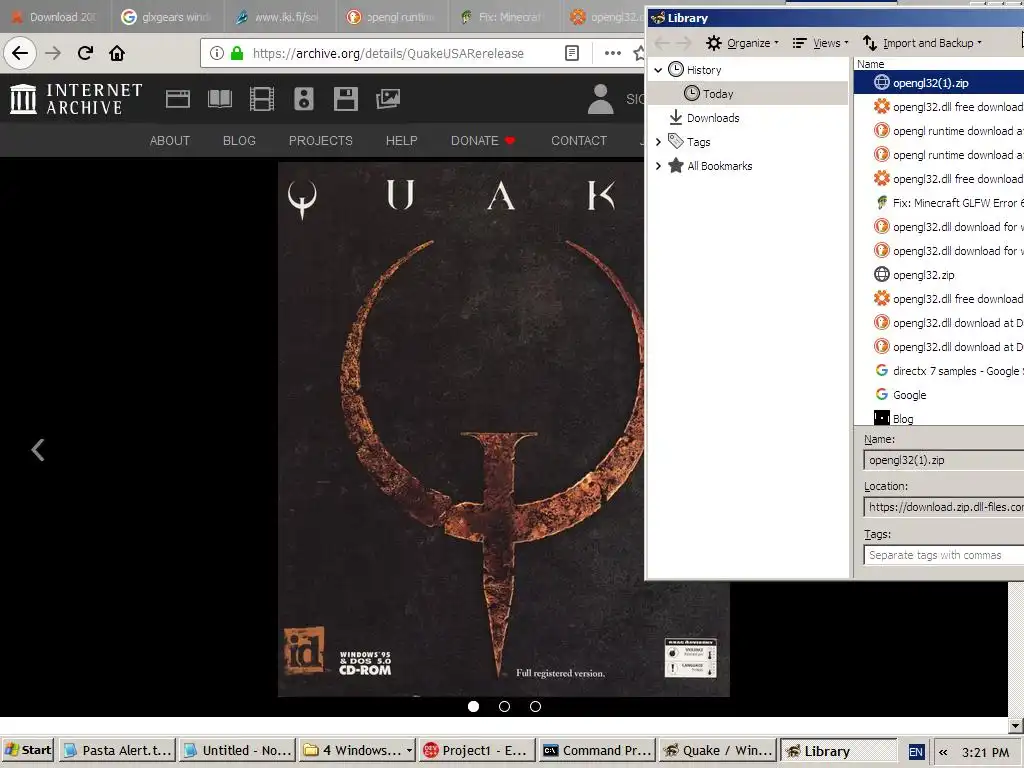Image resolution: width=1024 pixels, height=768 pixels.
Task: Click Library window back arrow
Action: tap(662, 43)
